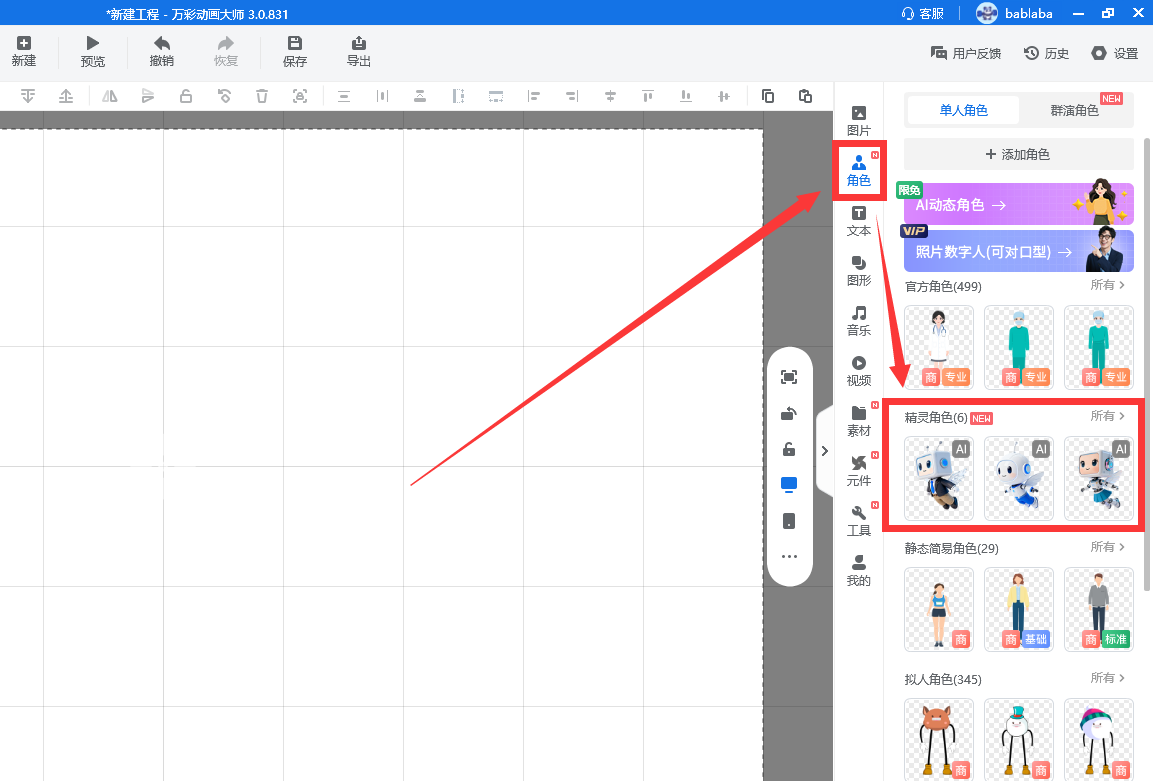Expand 所有 for 静态简易角色 section
Screen dimensions: 1153x781
pyautogui.click(x=1108, y=547)
